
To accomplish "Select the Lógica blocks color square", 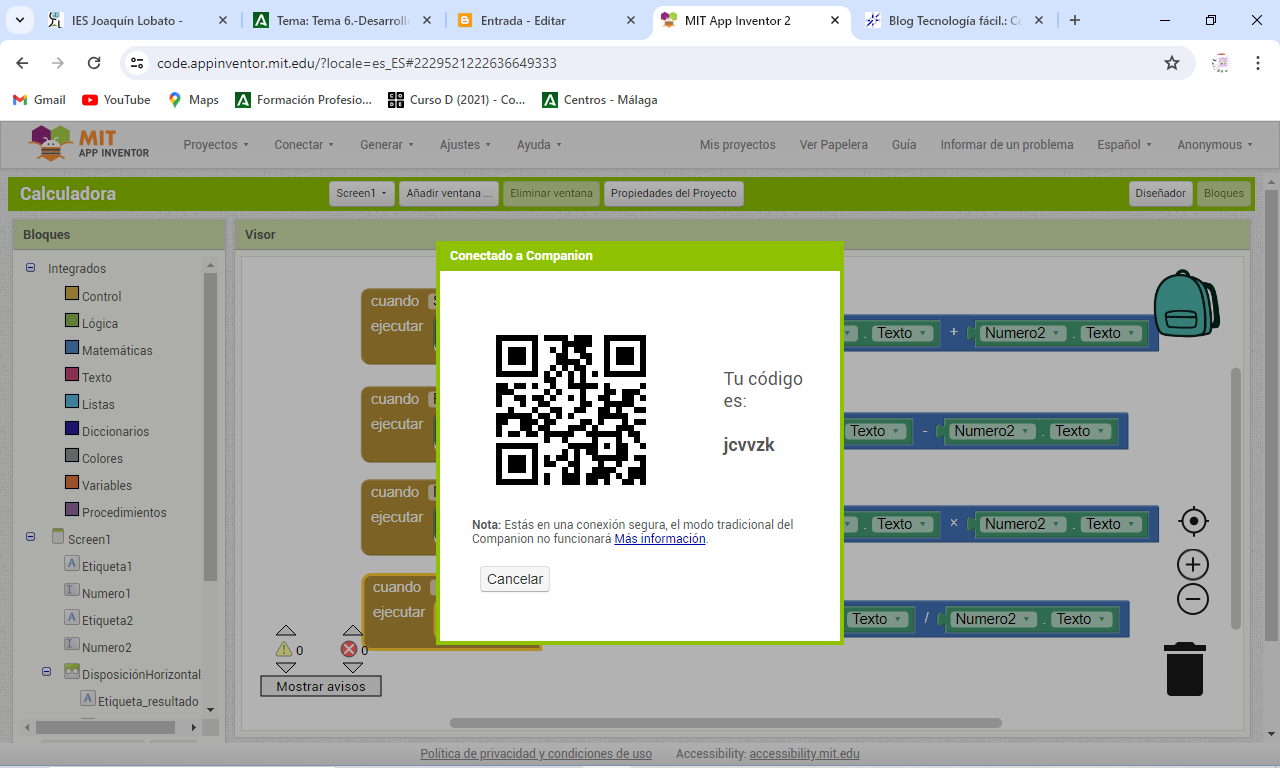I will pos(72,321).
